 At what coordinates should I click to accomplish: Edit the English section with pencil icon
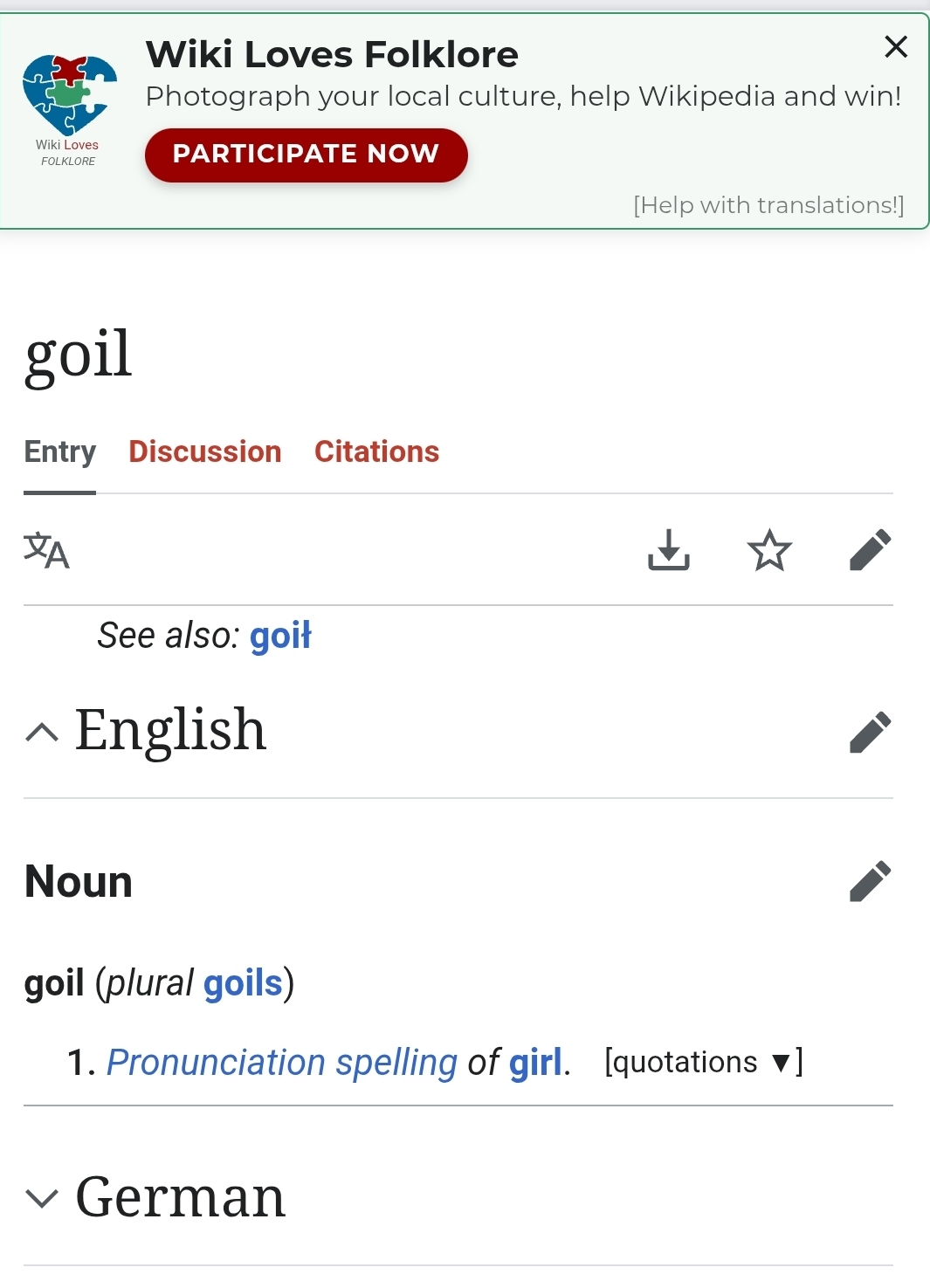(870, 732)
